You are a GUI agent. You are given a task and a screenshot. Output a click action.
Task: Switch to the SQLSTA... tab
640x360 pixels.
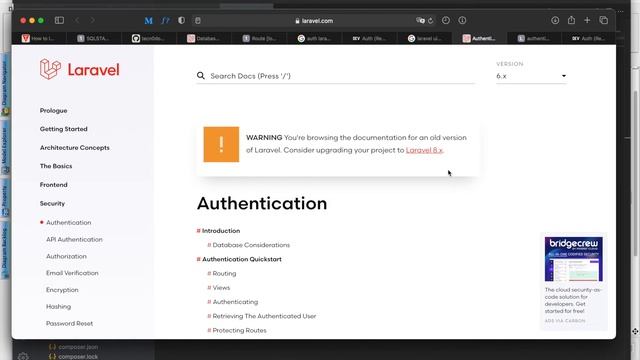(x=93, y=38)
